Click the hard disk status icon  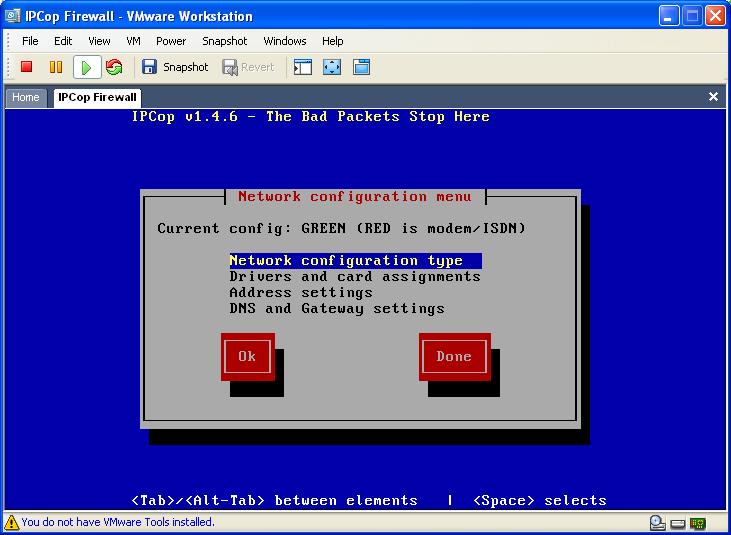(x=677, y=522)
